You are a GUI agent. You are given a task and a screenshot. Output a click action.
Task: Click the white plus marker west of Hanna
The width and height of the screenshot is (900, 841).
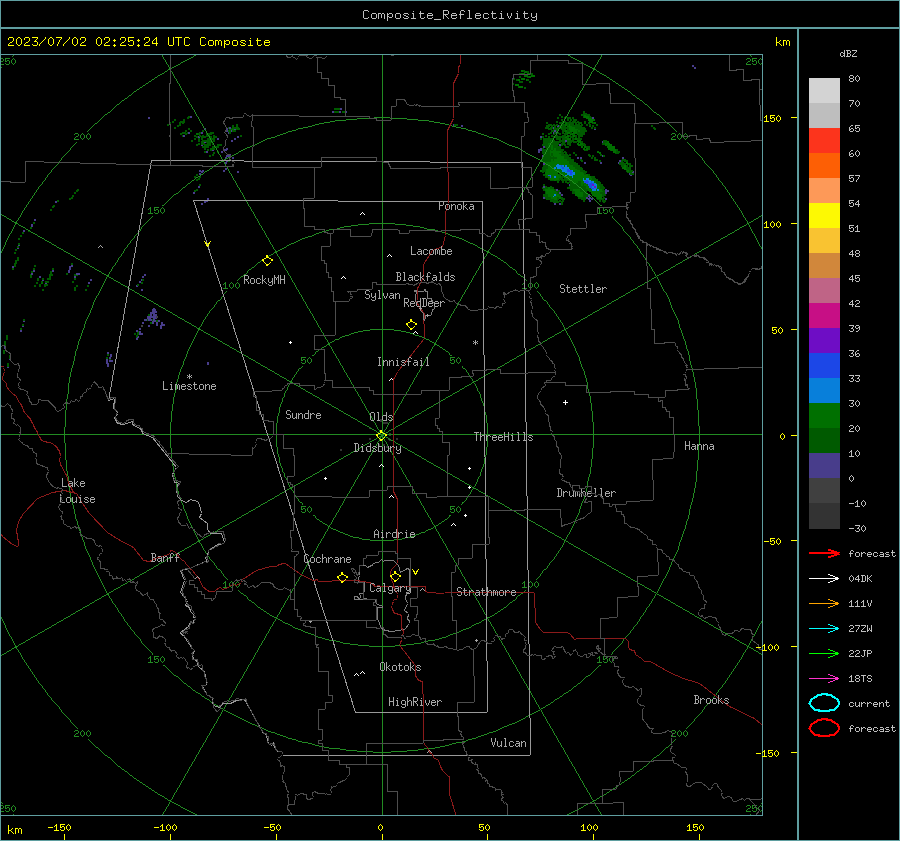pyautogui.click(x=565, y=402)
